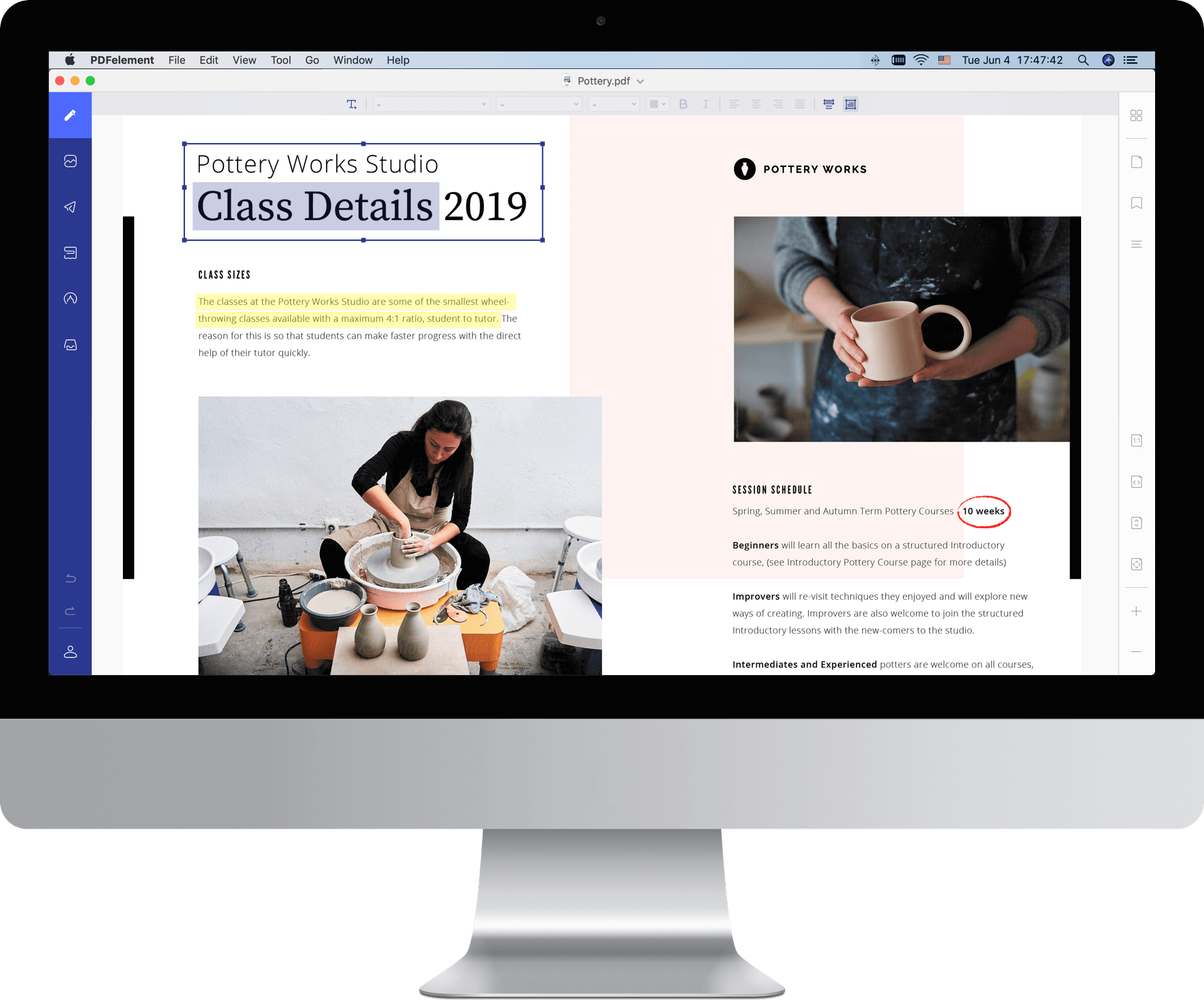Viewport: 1204px width, 1000px height.
Task: Click the color swatch in text toolbar
Action: point(652,105)
